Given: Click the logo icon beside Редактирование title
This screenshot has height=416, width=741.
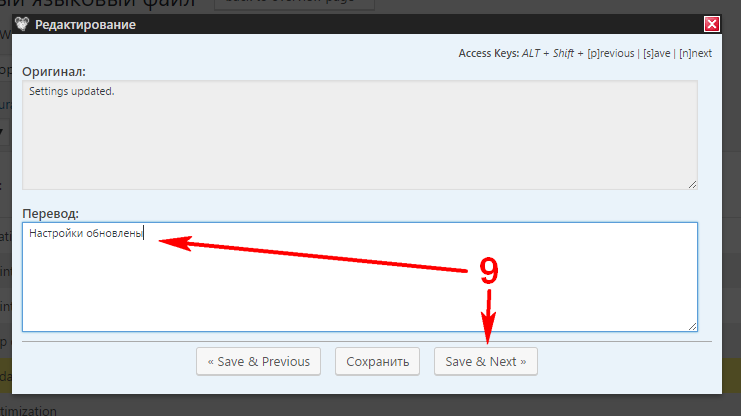Looking at the screenshot, I should (x=22, y=24).
